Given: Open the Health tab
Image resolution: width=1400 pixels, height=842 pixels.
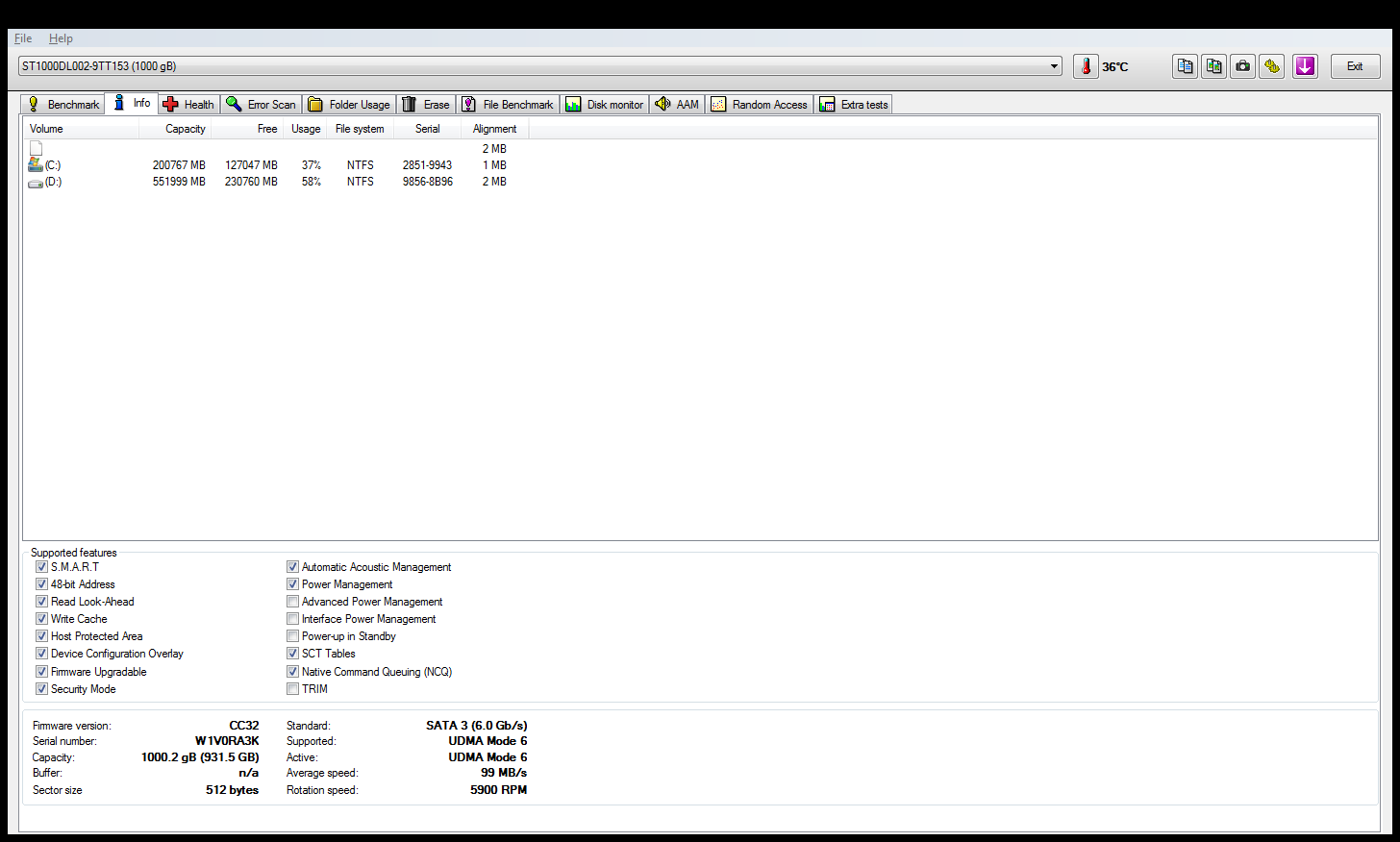Looking at the screenshot, I should click(x=188, y=105).
